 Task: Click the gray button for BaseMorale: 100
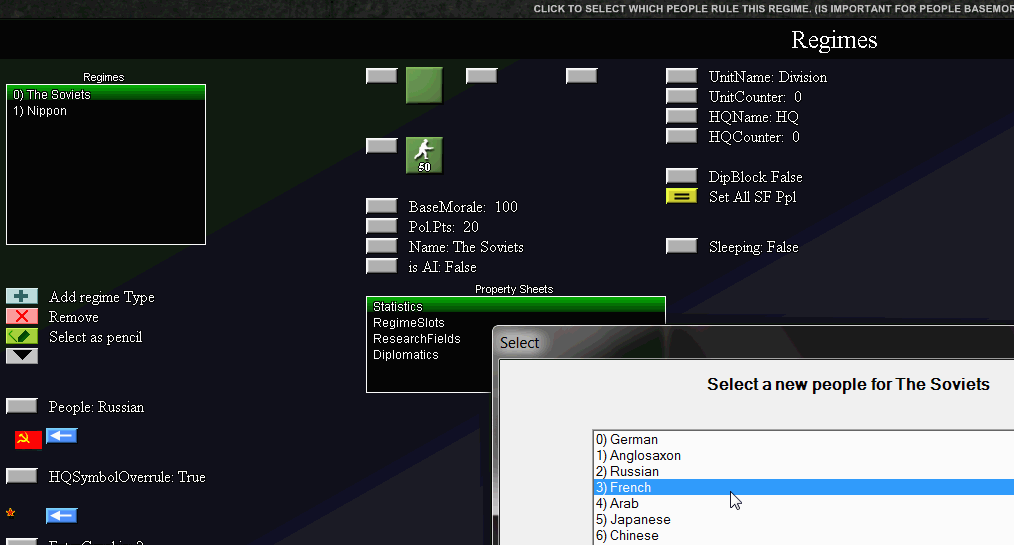tap(382, 206)
